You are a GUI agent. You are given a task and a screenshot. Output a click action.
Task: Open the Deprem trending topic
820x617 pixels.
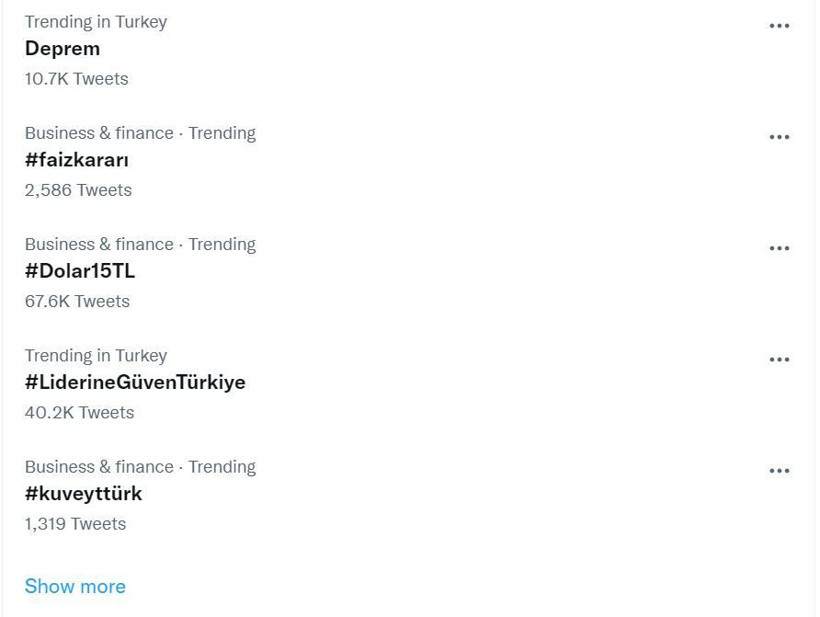tap(62, 49)
